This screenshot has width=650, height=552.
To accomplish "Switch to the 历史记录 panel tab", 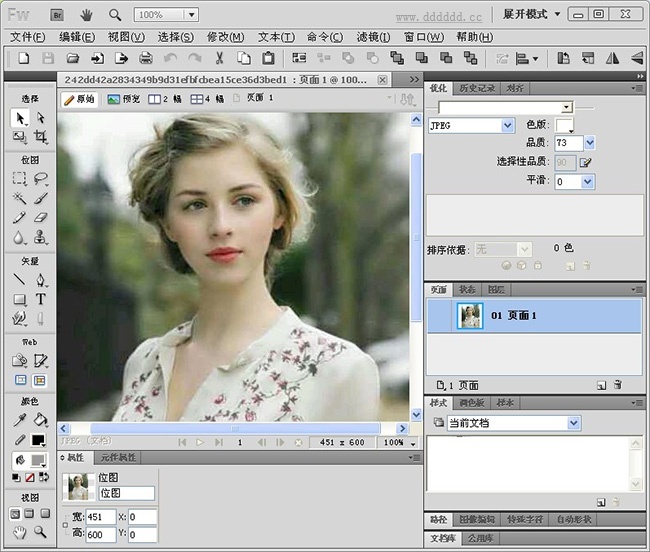I will 477,88.
